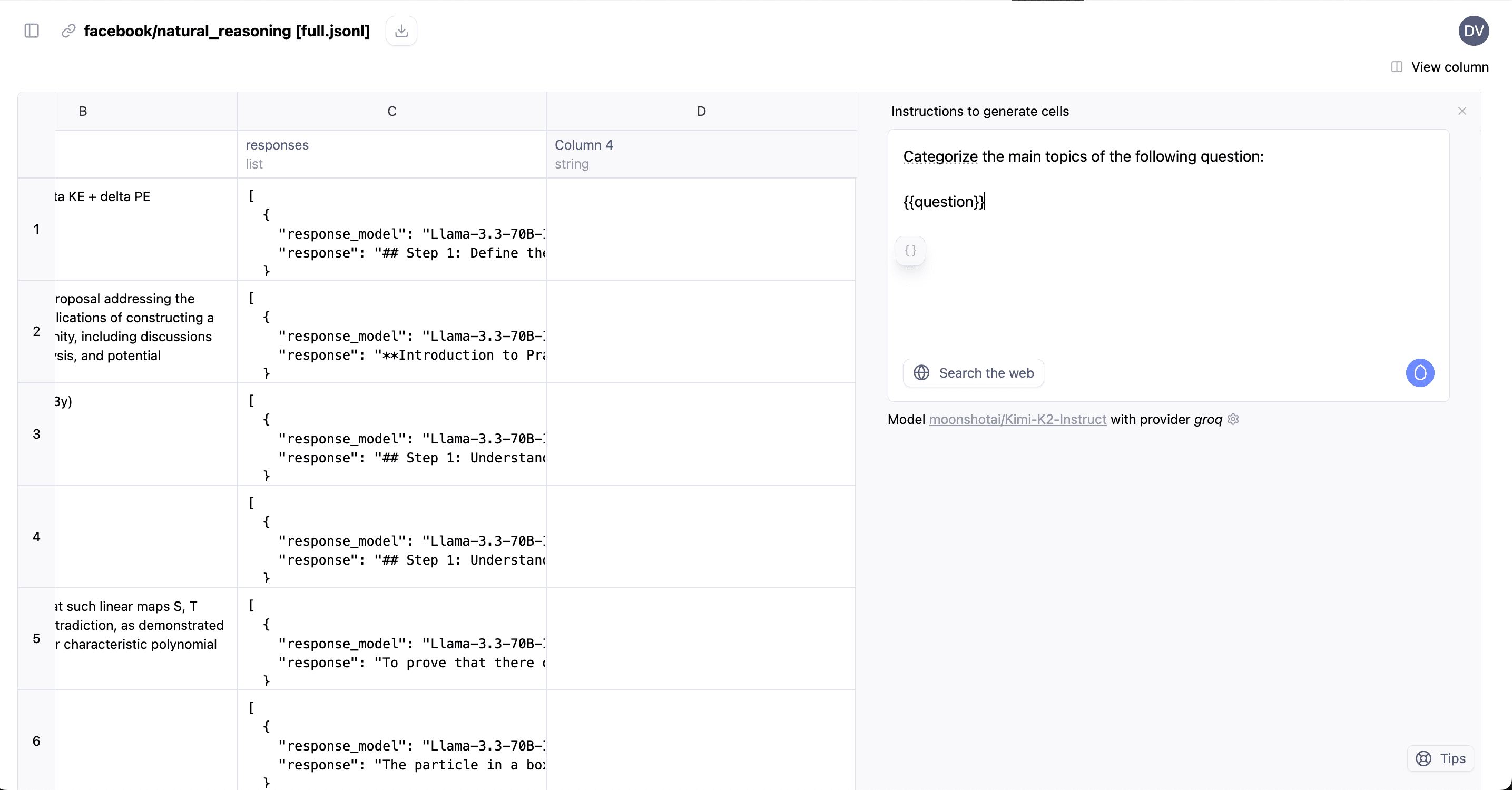The width and height of the screenshot is (1512, 790).
Task: Open model settings gear icon
Action: point(1233,419)
